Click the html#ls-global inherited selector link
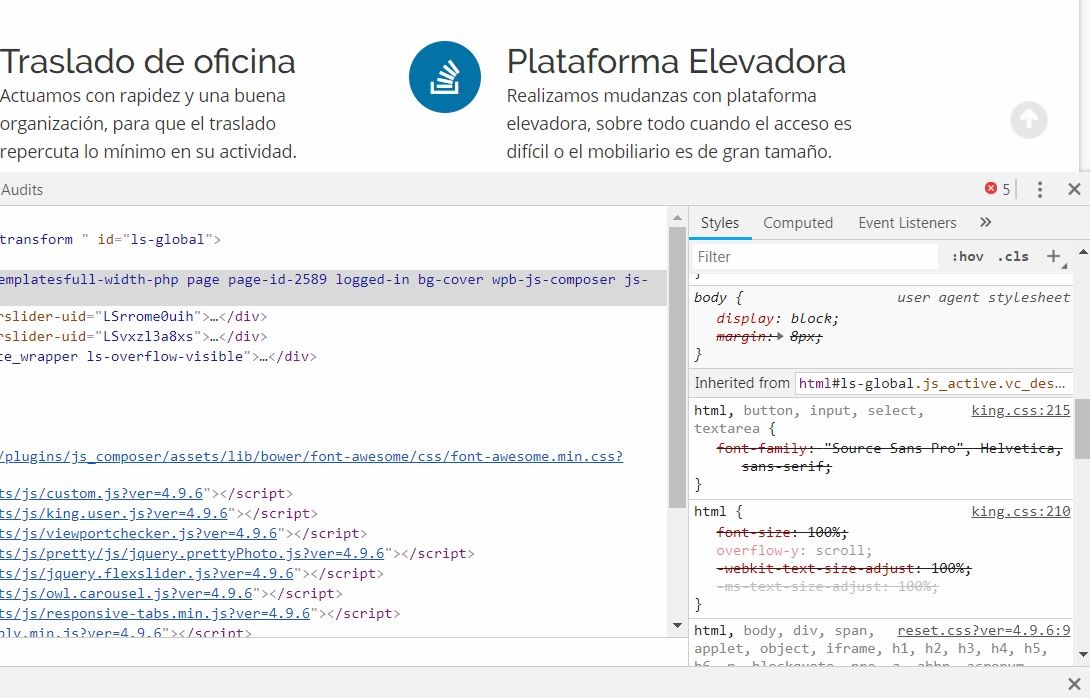The width and height of the screenshot is (1090, 698). (932, 383)
